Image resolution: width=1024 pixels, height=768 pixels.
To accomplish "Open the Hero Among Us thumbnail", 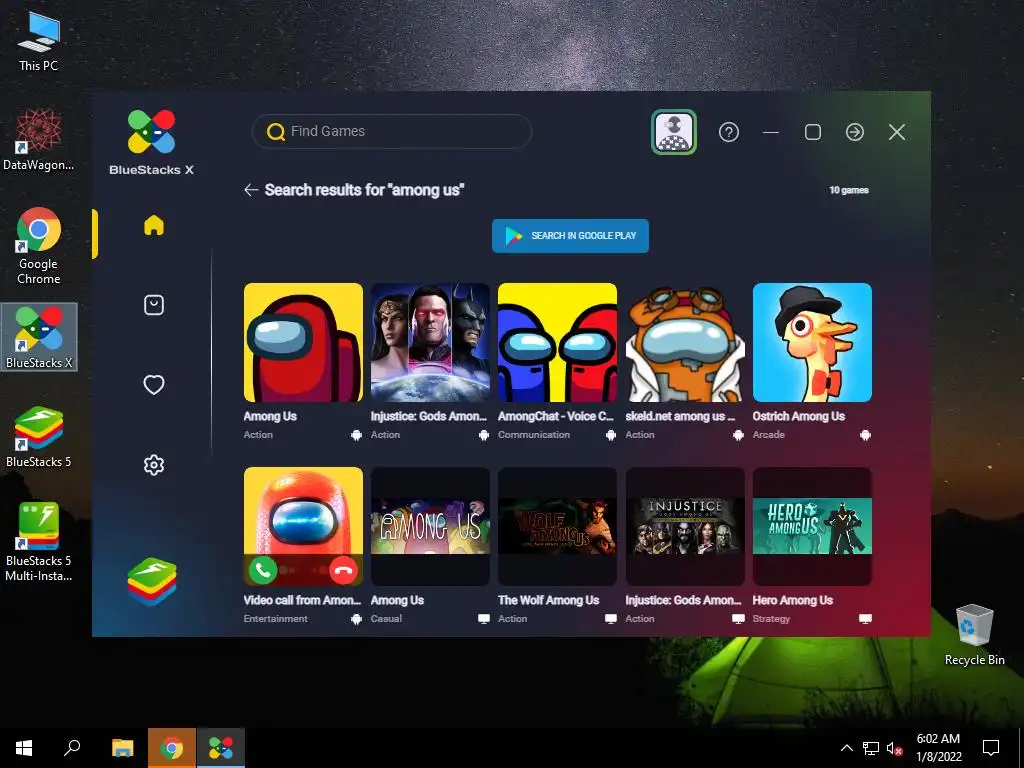I will tap(812, 526).
